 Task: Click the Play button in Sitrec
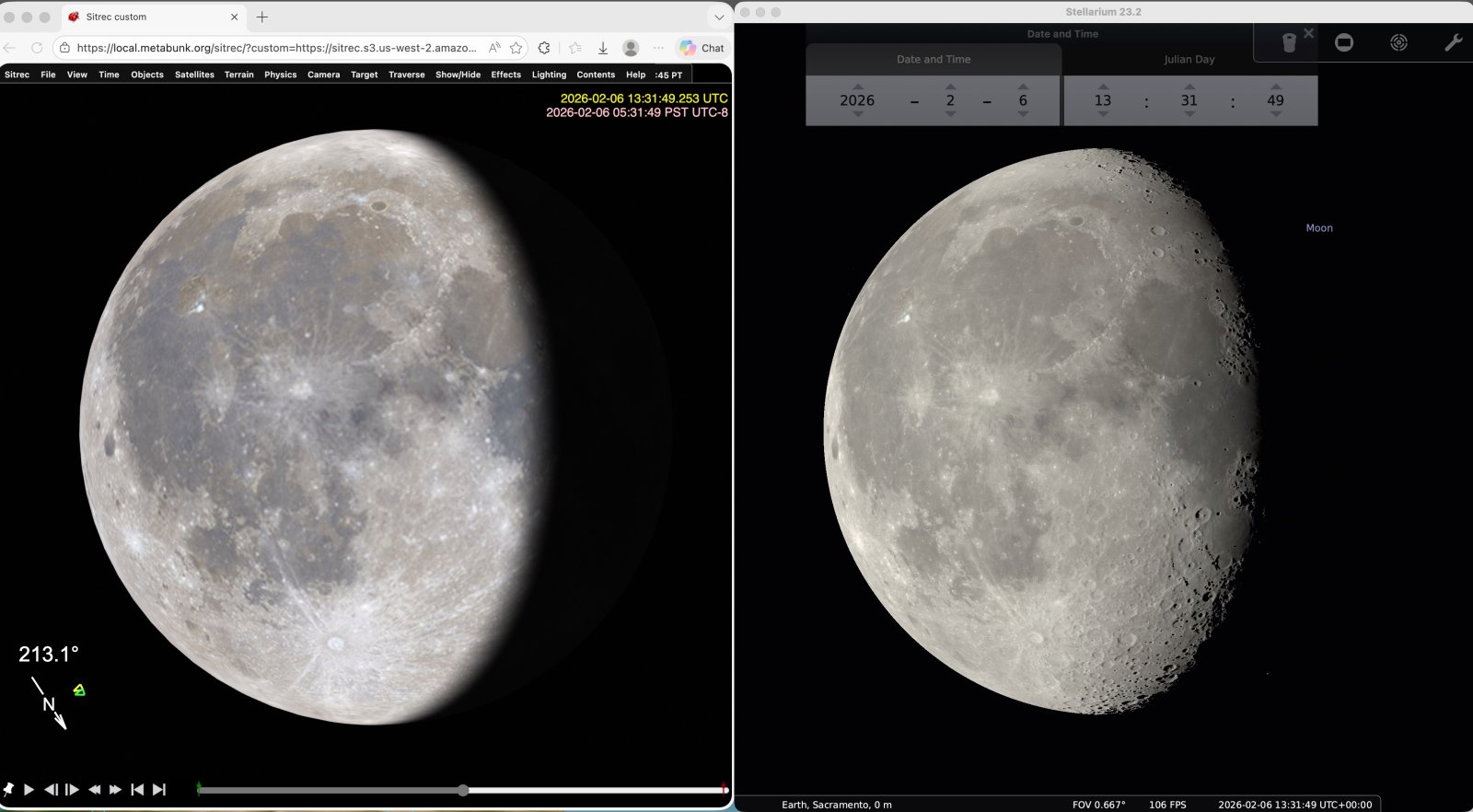[29, 790]
